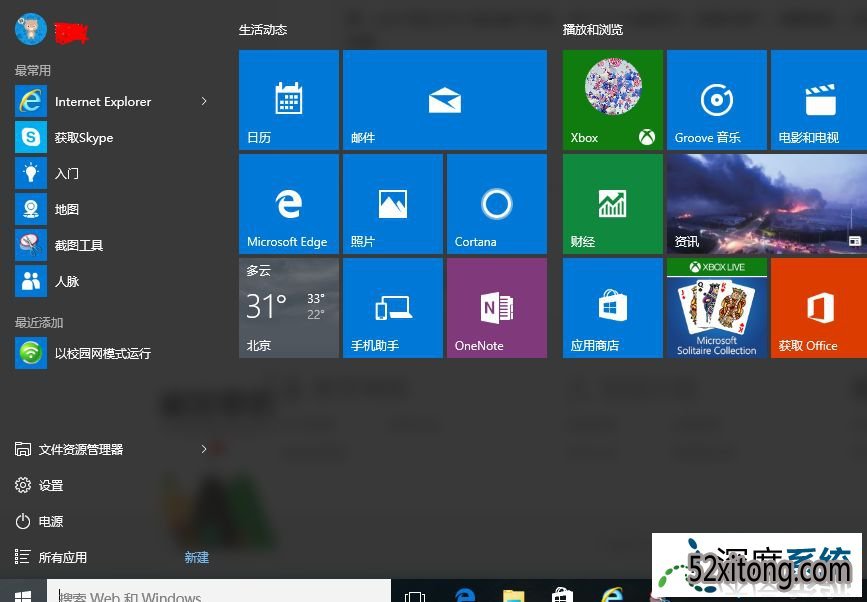Run 以校园网模式运行 from recently added
867x602 pixels.
pos(111,353)
